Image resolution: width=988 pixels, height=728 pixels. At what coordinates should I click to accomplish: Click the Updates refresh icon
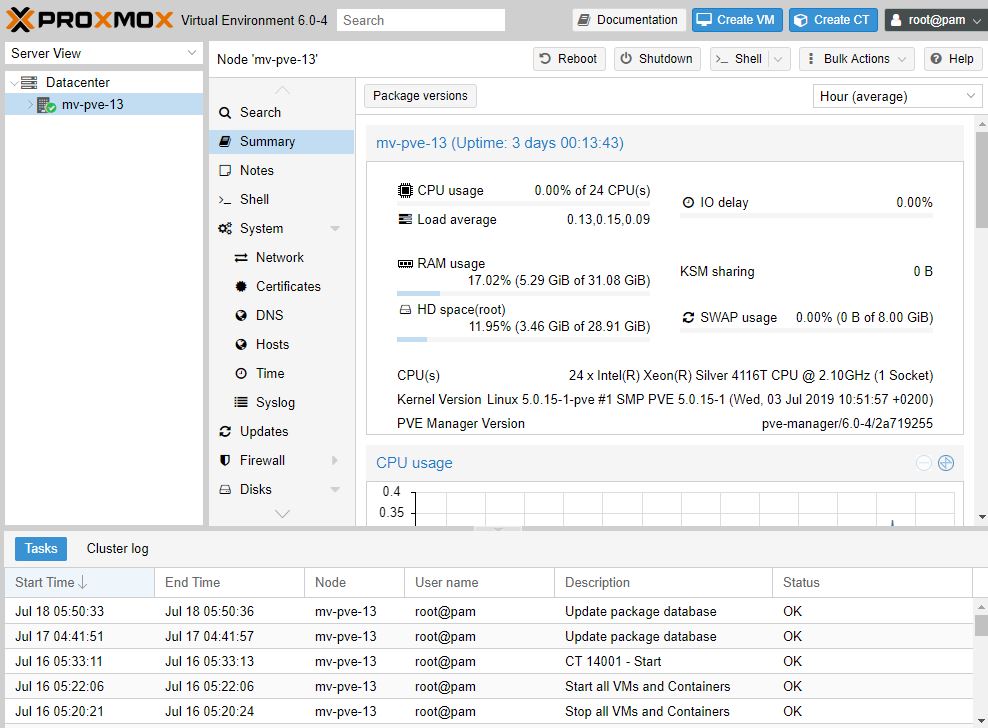click(225, 431)
